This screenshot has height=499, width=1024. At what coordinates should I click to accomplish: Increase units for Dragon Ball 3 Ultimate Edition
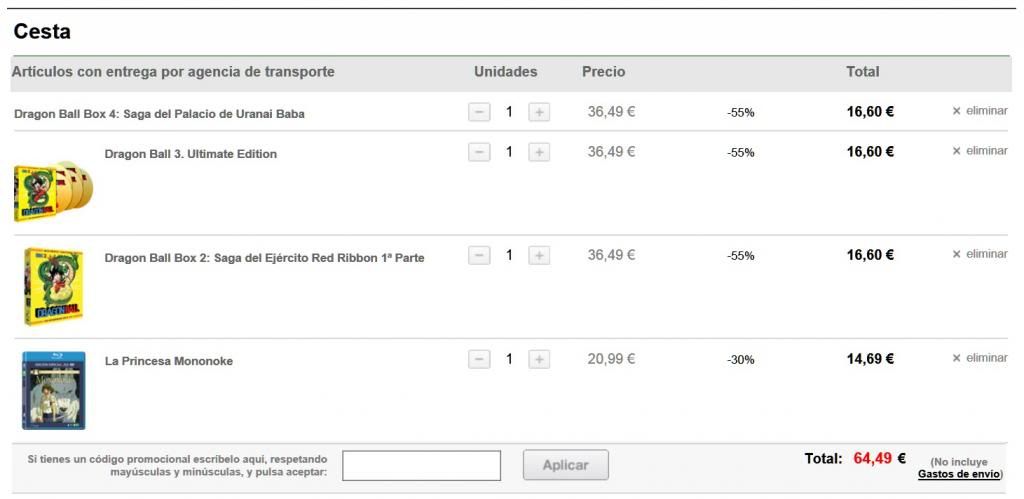point(539,152)
